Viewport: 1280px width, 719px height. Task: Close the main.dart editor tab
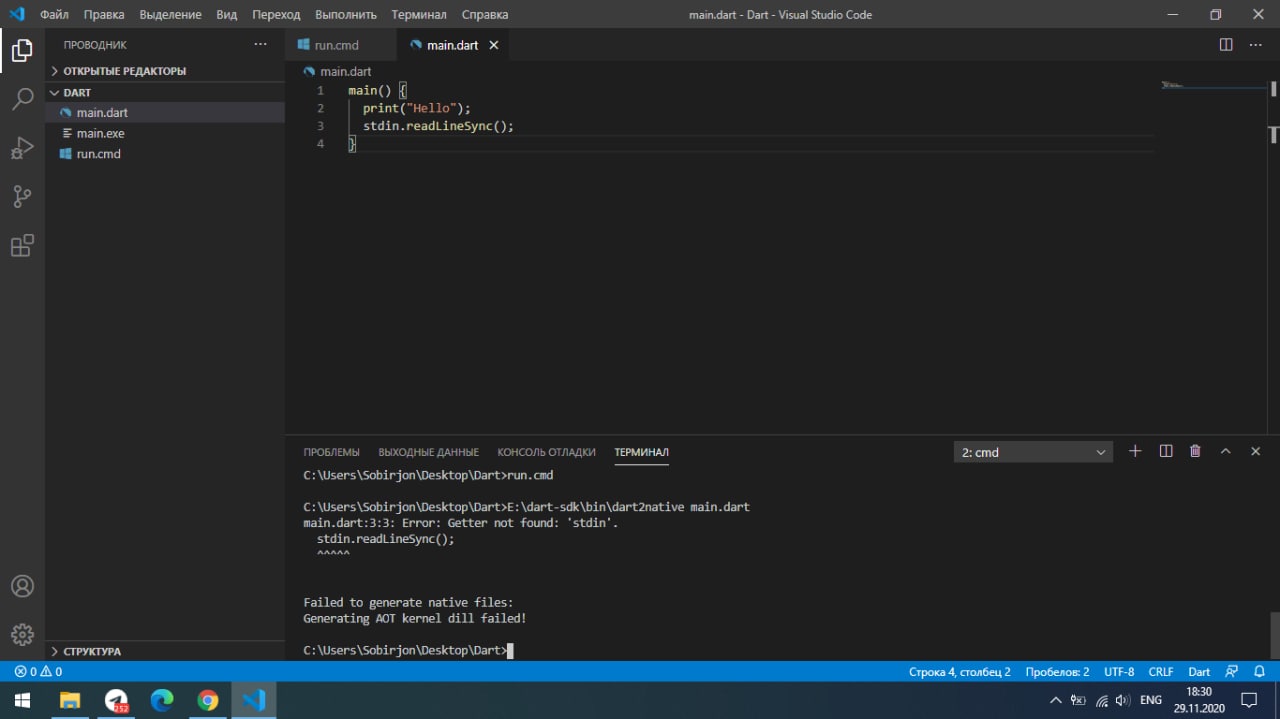point(494,45)
